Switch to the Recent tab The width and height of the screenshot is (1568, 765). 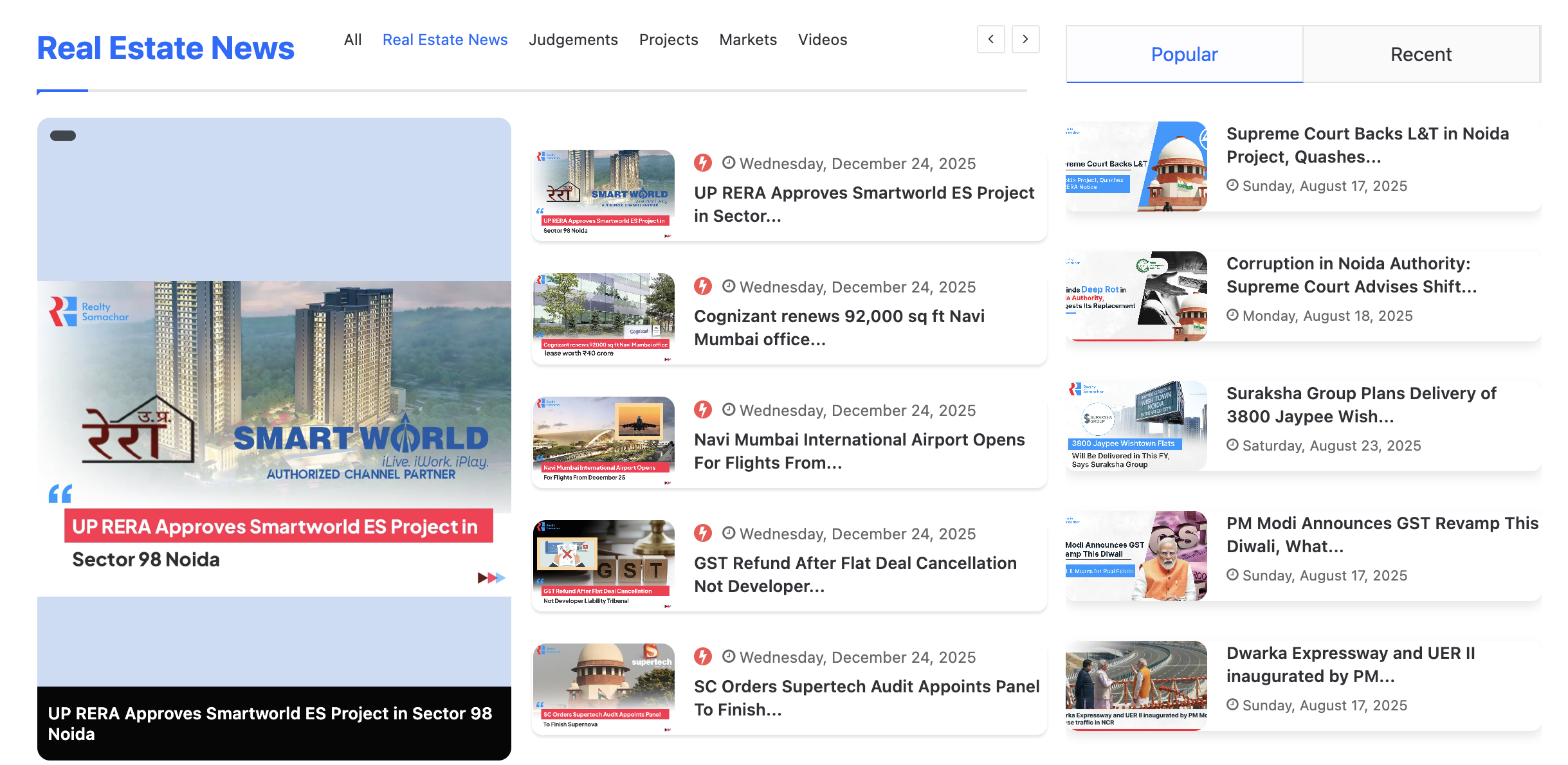coord(1421,54)
